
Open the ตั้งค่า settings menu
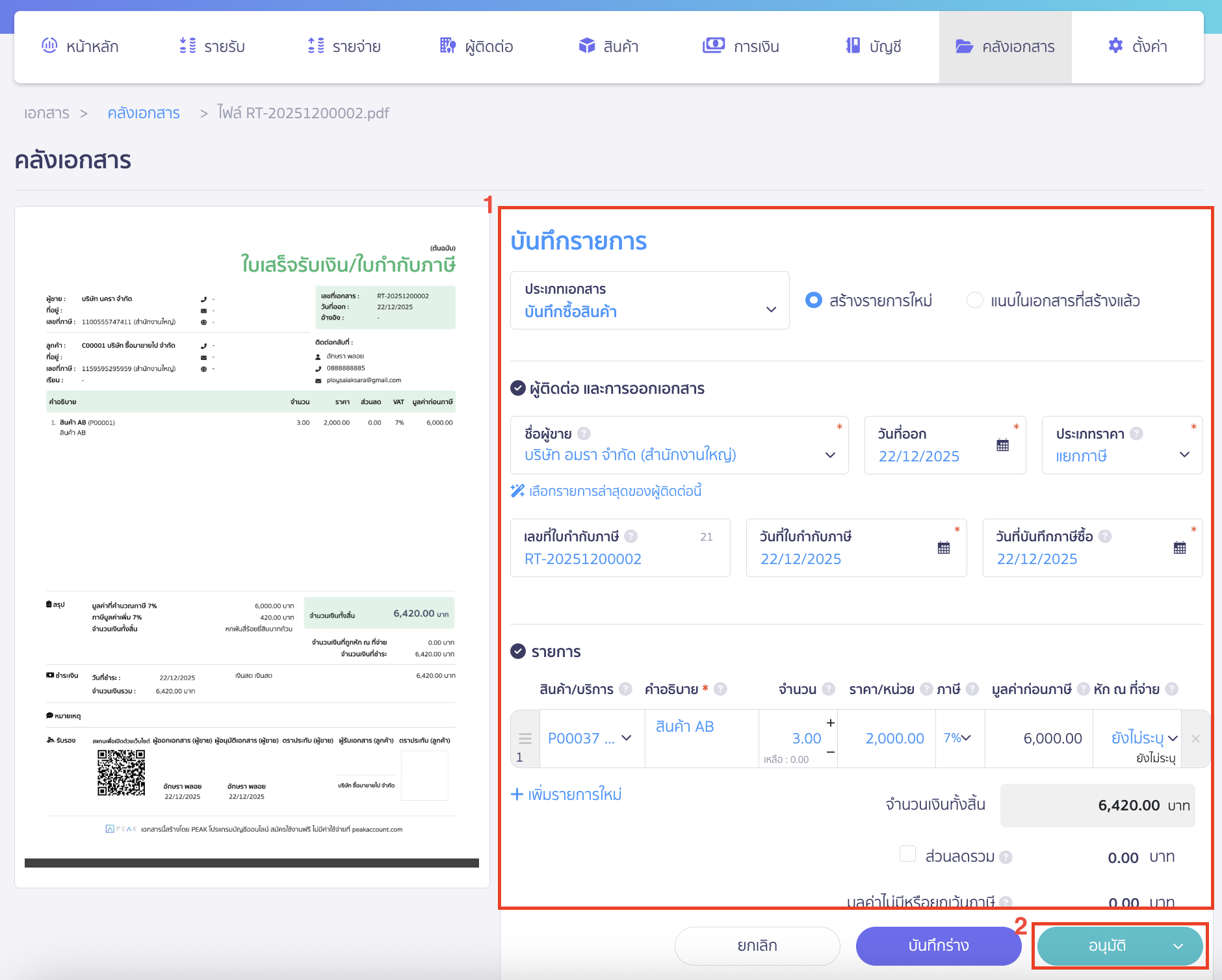1137,47
